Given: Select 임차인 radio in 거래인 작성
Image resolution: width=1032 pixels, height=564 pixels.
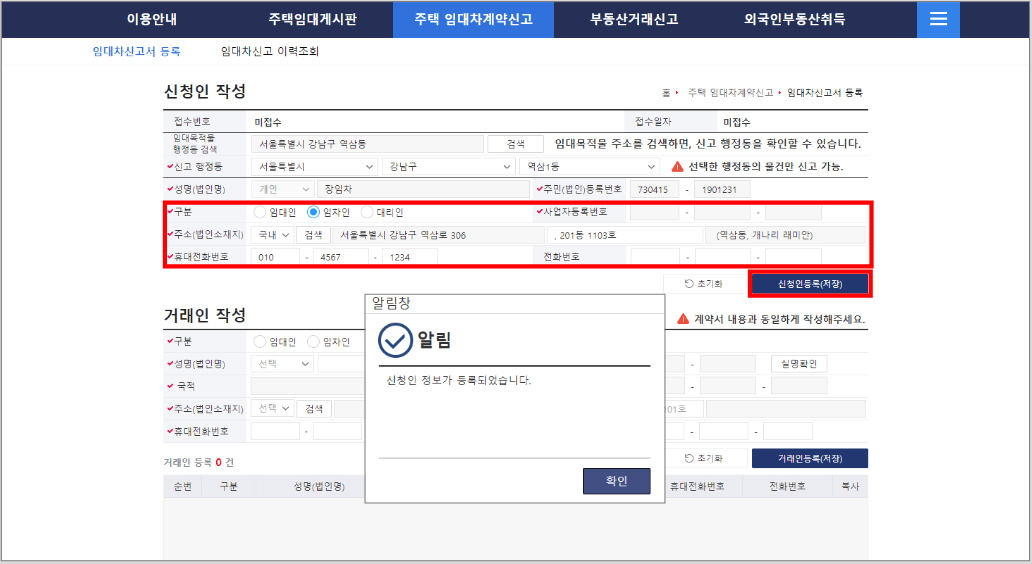Looking at the screenshot, I should tap(313, 342).
